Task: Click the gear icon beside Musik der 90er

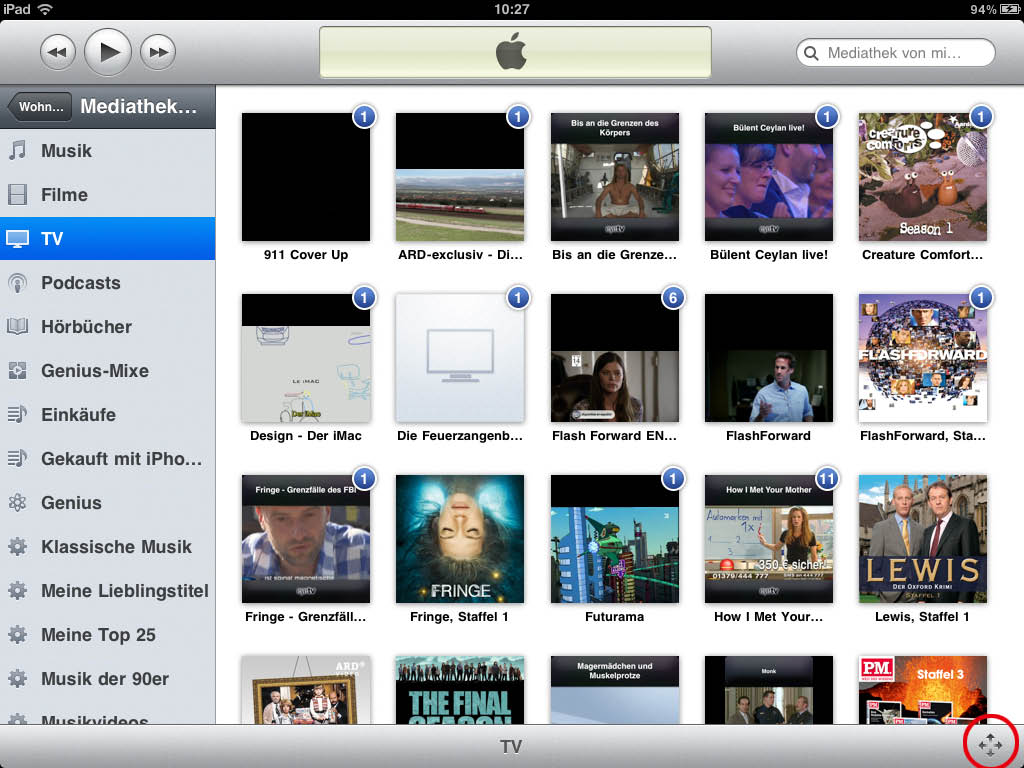Action: point(18,679)
